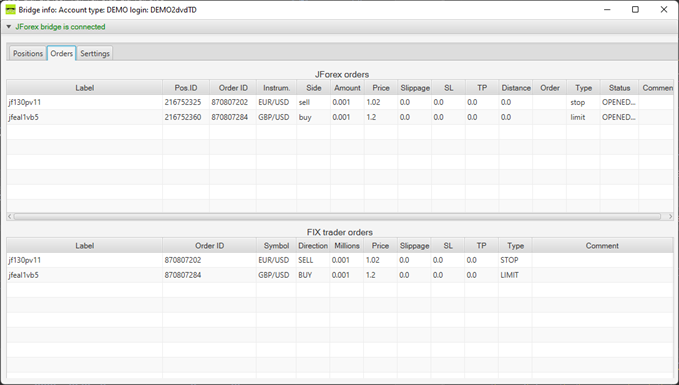Sort JForex orders by Side column
679x385 pixels.
314,88
